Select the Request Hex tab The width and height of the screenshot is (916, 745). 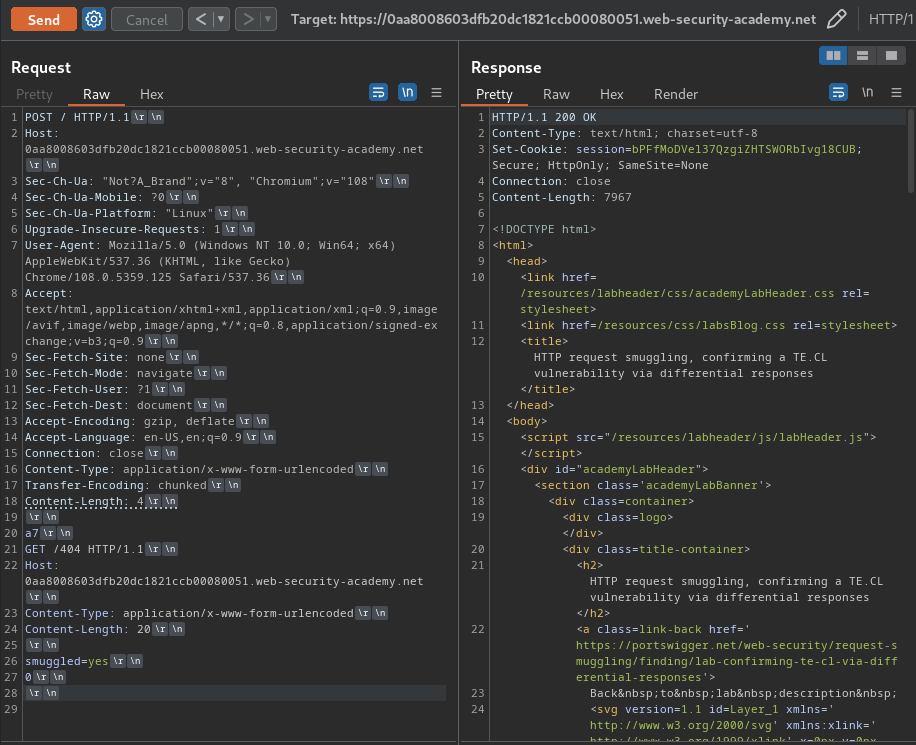[x=151, y=94]
